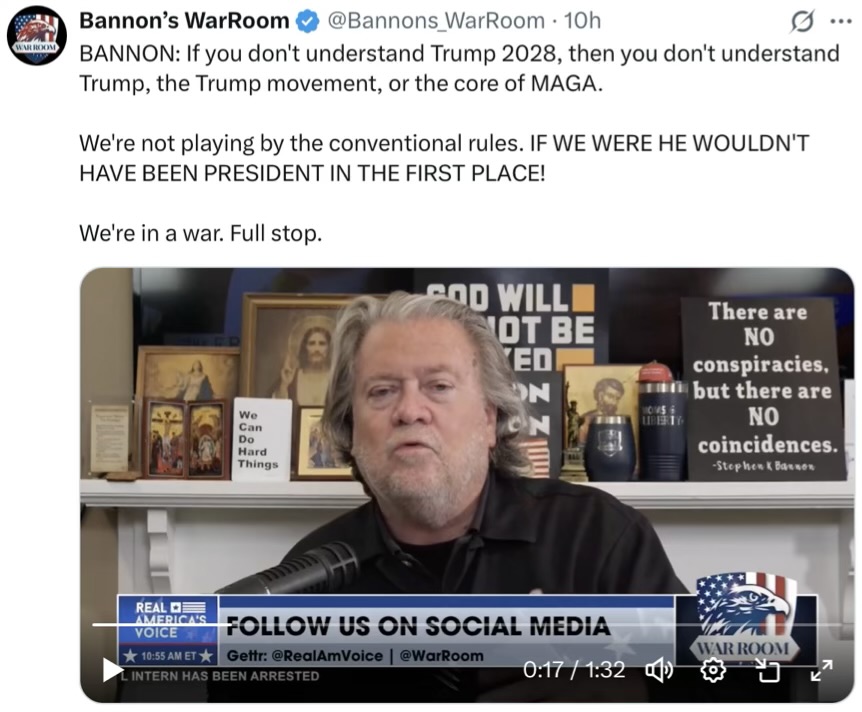Image resolution: width=862 pixels, height=712 pixels.
Task: Click the video elapsed time 0:17 / 1:32
Action: point(574,670)
